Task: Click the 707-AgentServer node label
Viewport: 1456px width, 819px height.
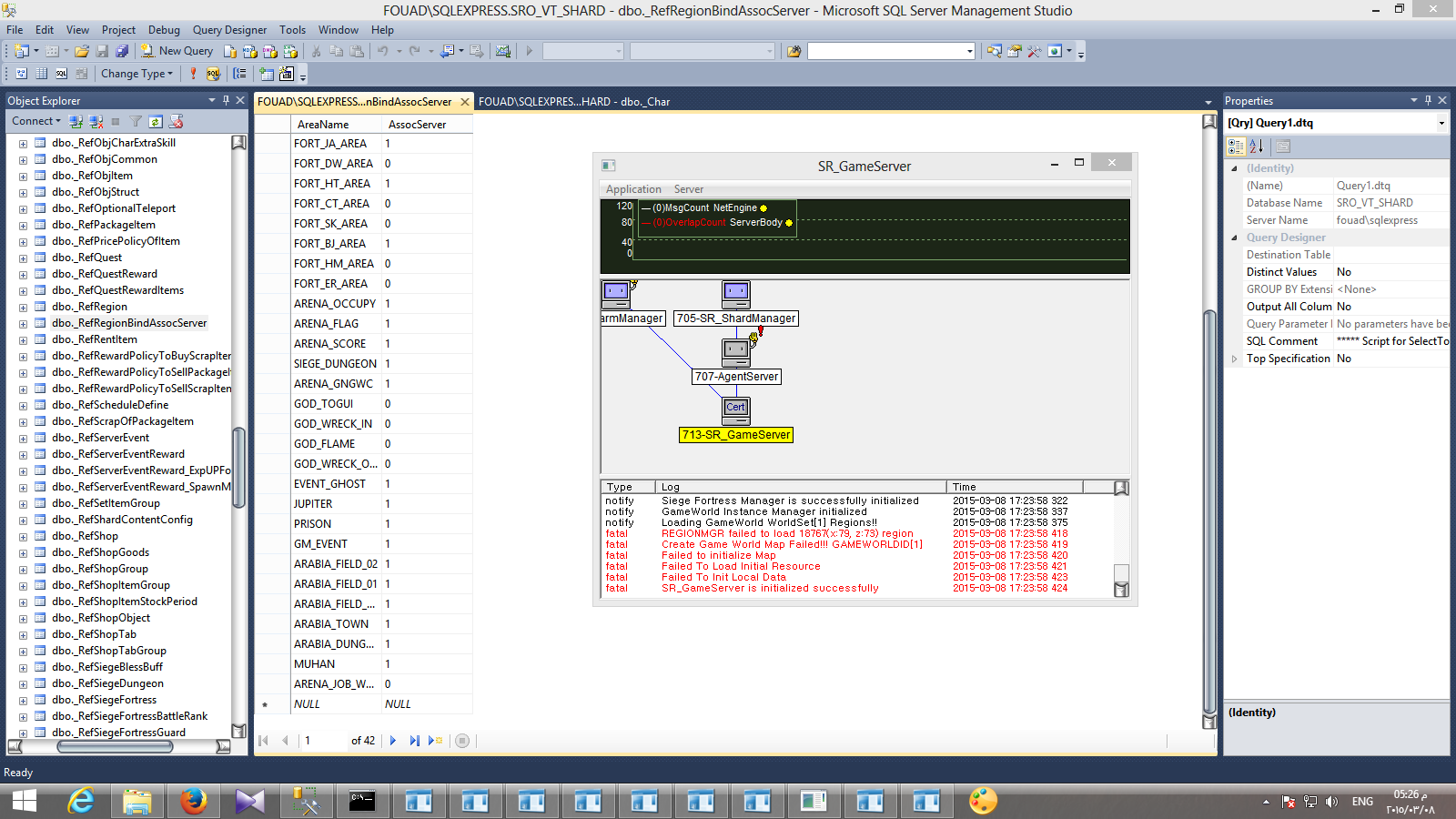Action: [736, 377]
